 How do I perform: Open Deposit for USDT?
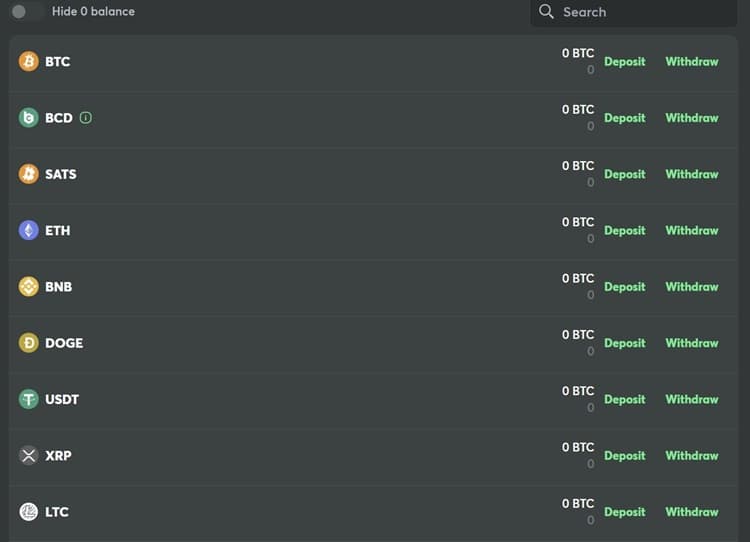tap(625, 399)
